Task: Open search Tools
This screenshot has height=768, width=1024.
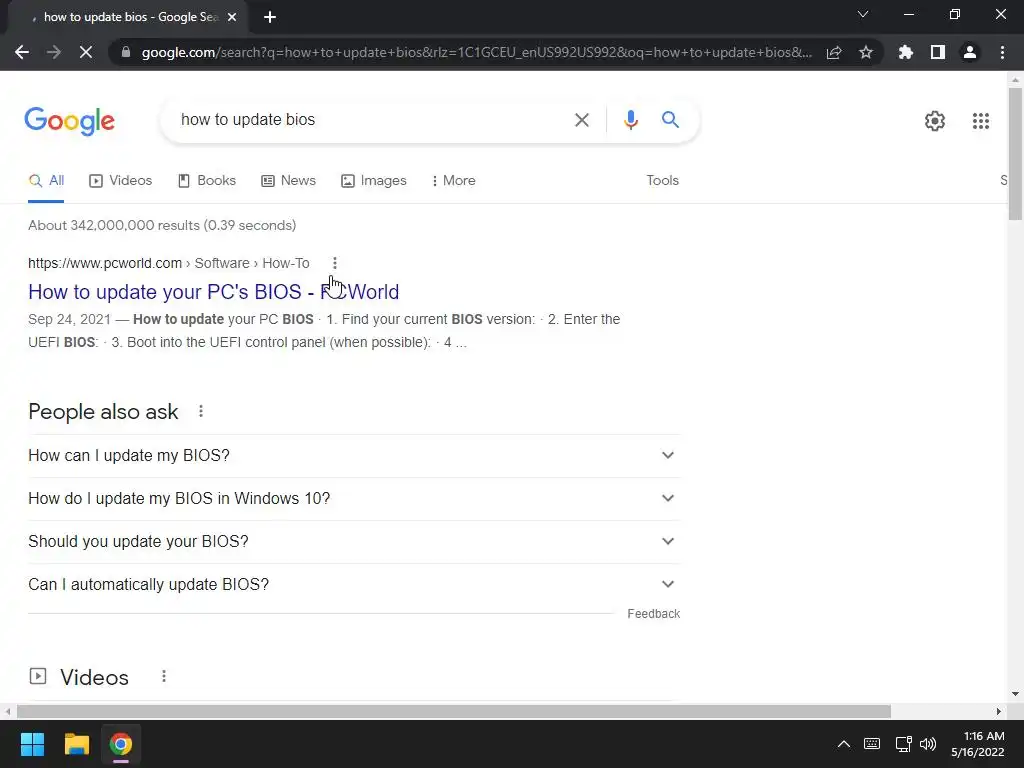Action: pos(662,181)
